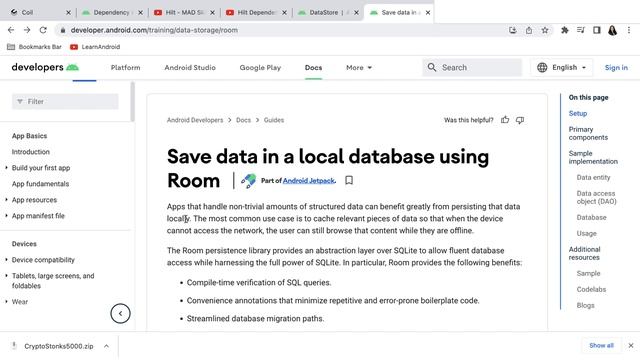Click the site lock icon in address bar
640x360 pixels.
(62, 30)
